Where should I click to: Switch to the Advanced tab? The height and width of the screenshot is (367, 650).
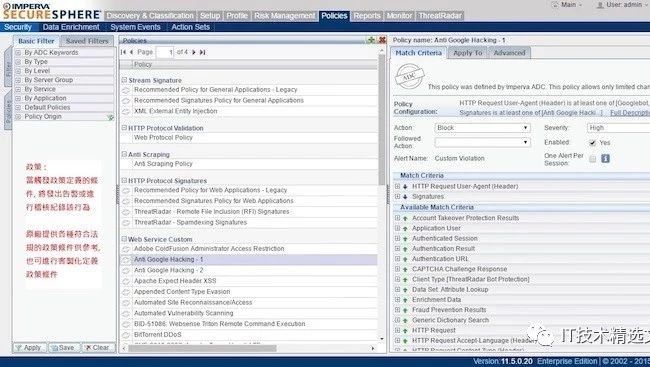[509, 53]
